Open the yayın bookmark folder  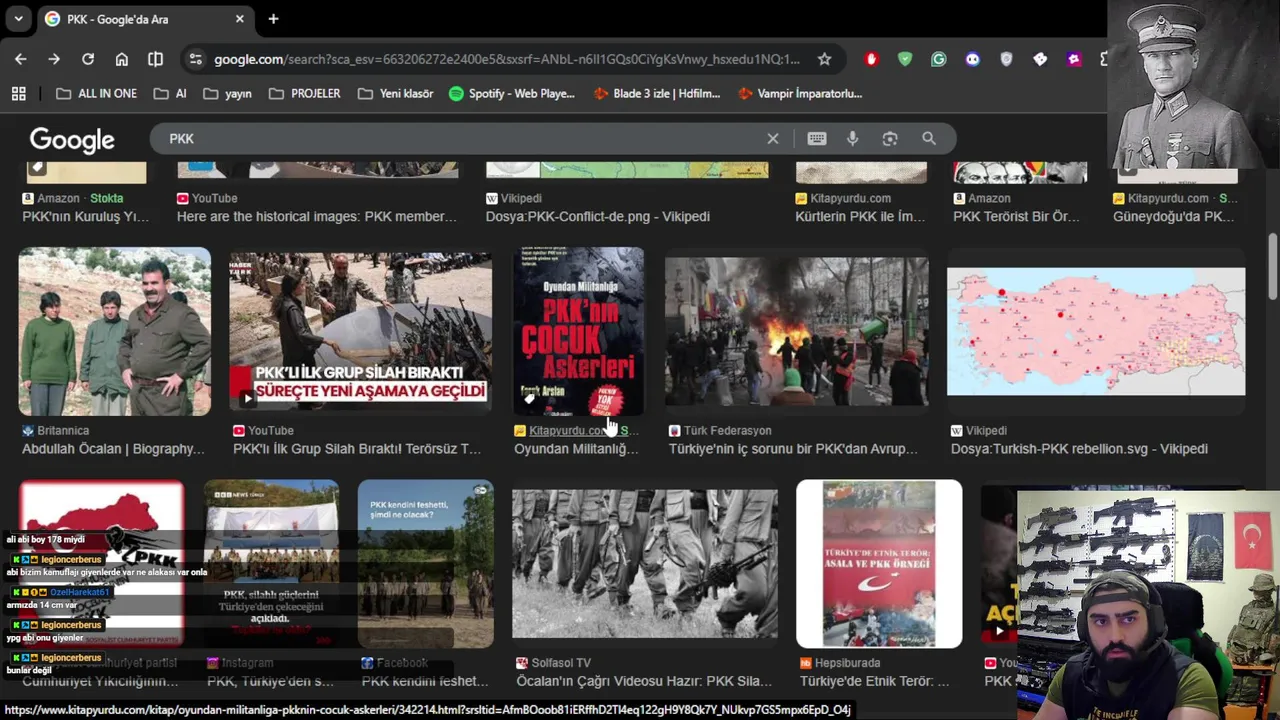[x=227, y=93]
